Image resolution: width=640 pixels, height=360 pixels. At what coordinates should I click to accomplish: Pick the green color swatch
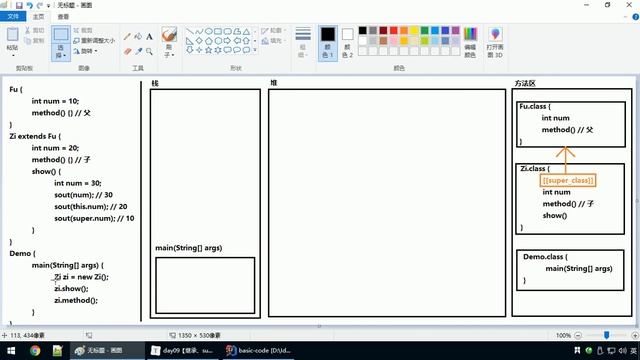click(424, 30)
